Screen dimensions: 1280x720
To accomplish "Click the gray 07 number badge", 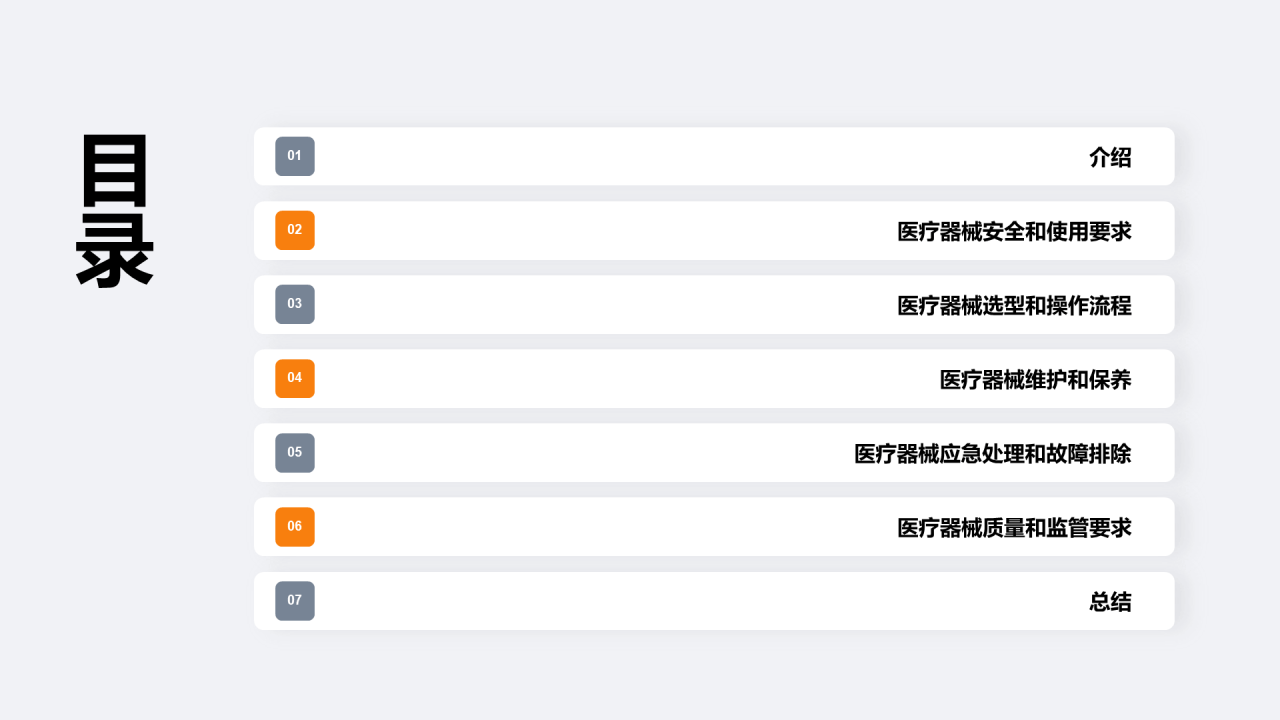I will point(295,600).
